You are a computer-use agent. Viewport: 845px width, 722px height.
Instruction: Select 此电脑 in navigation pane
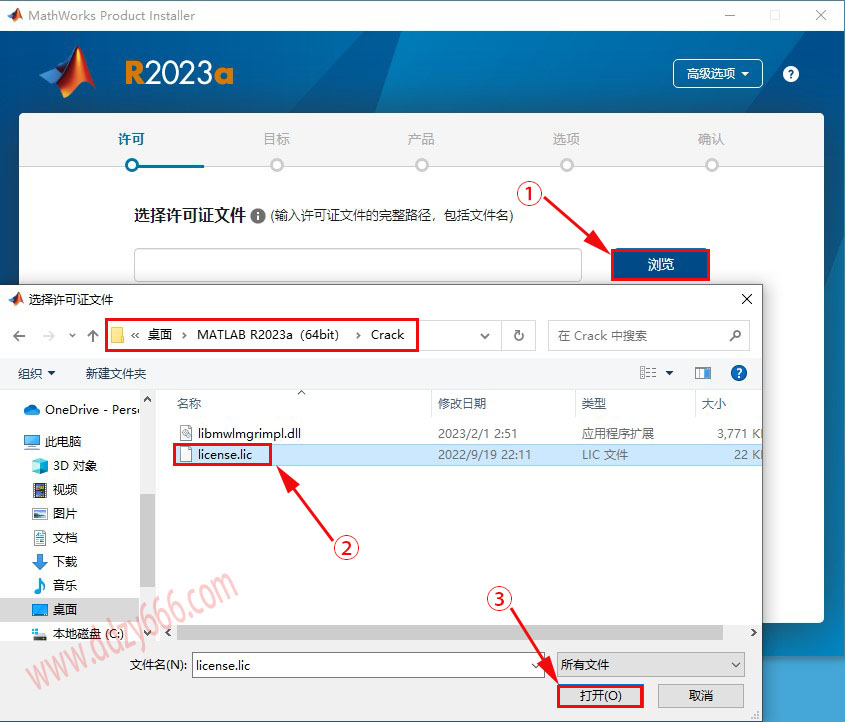(x=52, y=442)
